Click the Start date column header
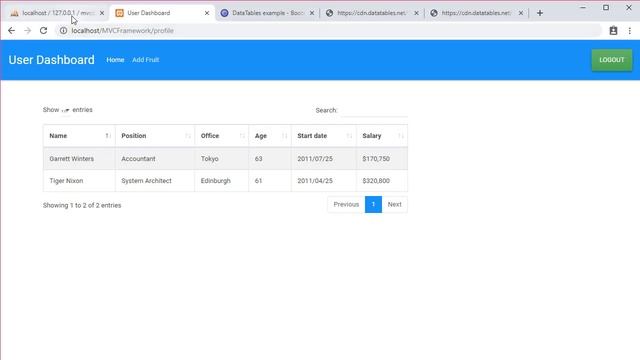640x360 pixels. [324, 136]
